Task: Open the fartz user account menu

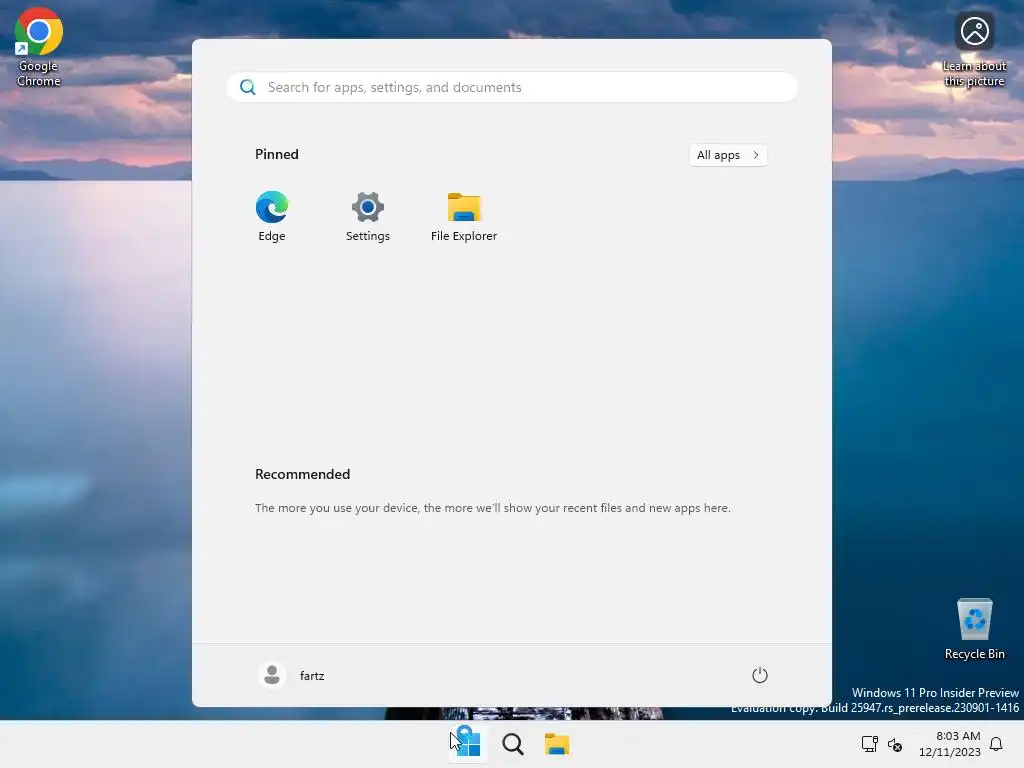Action: click(292, 675)
